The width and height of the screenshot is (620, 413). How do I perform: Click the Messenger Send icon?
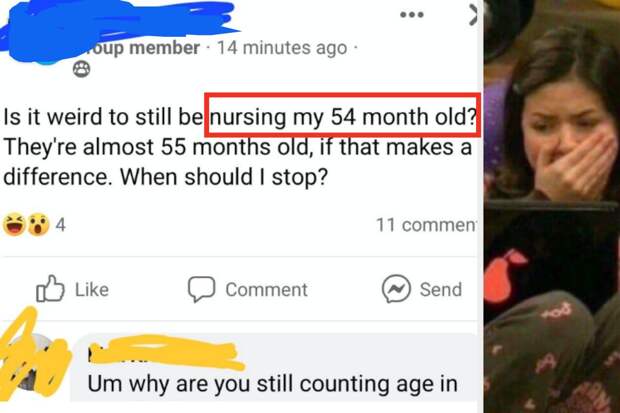tap(396, 289)
